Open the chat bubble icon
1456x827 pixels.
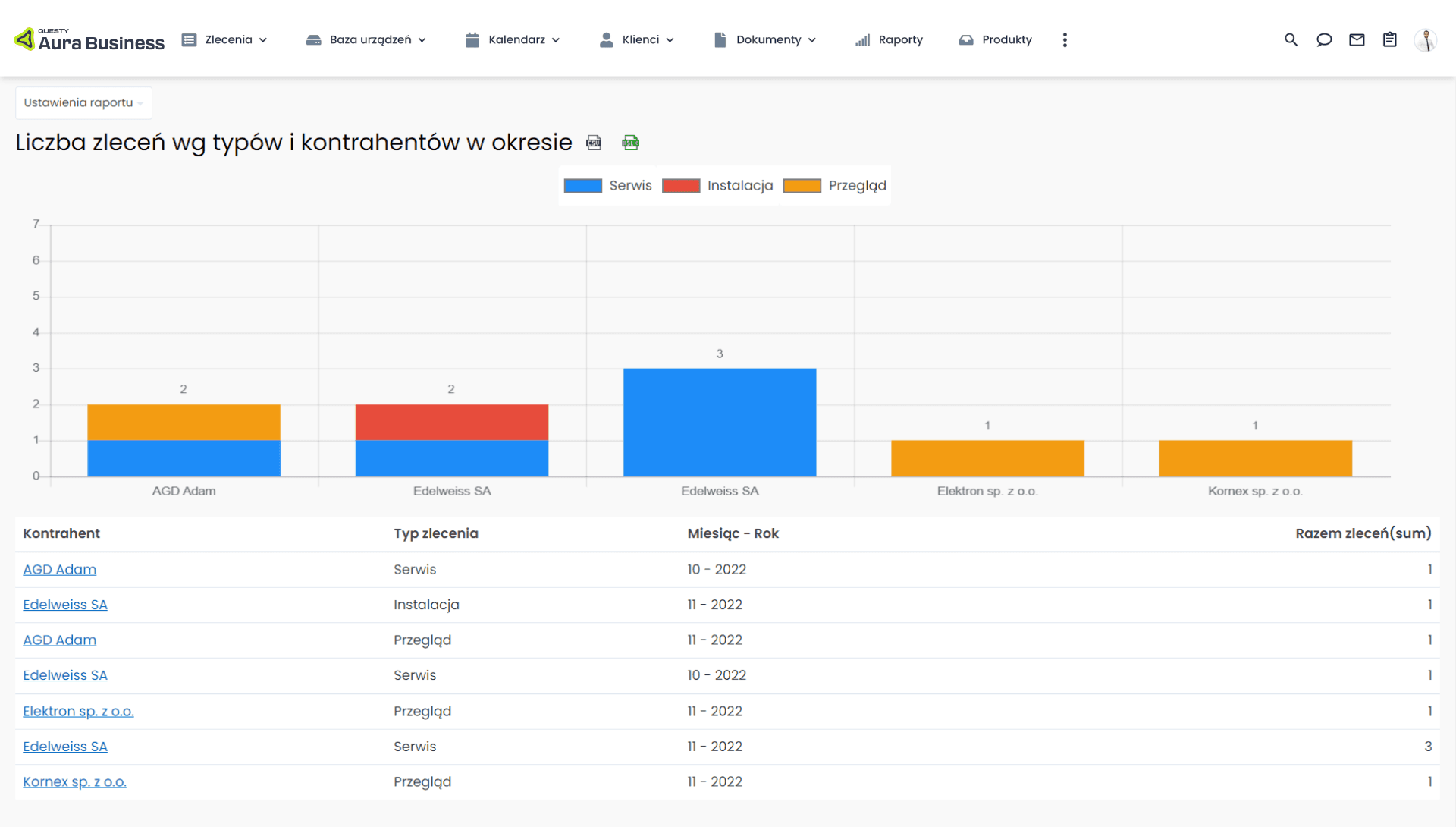pos(1324,39)
